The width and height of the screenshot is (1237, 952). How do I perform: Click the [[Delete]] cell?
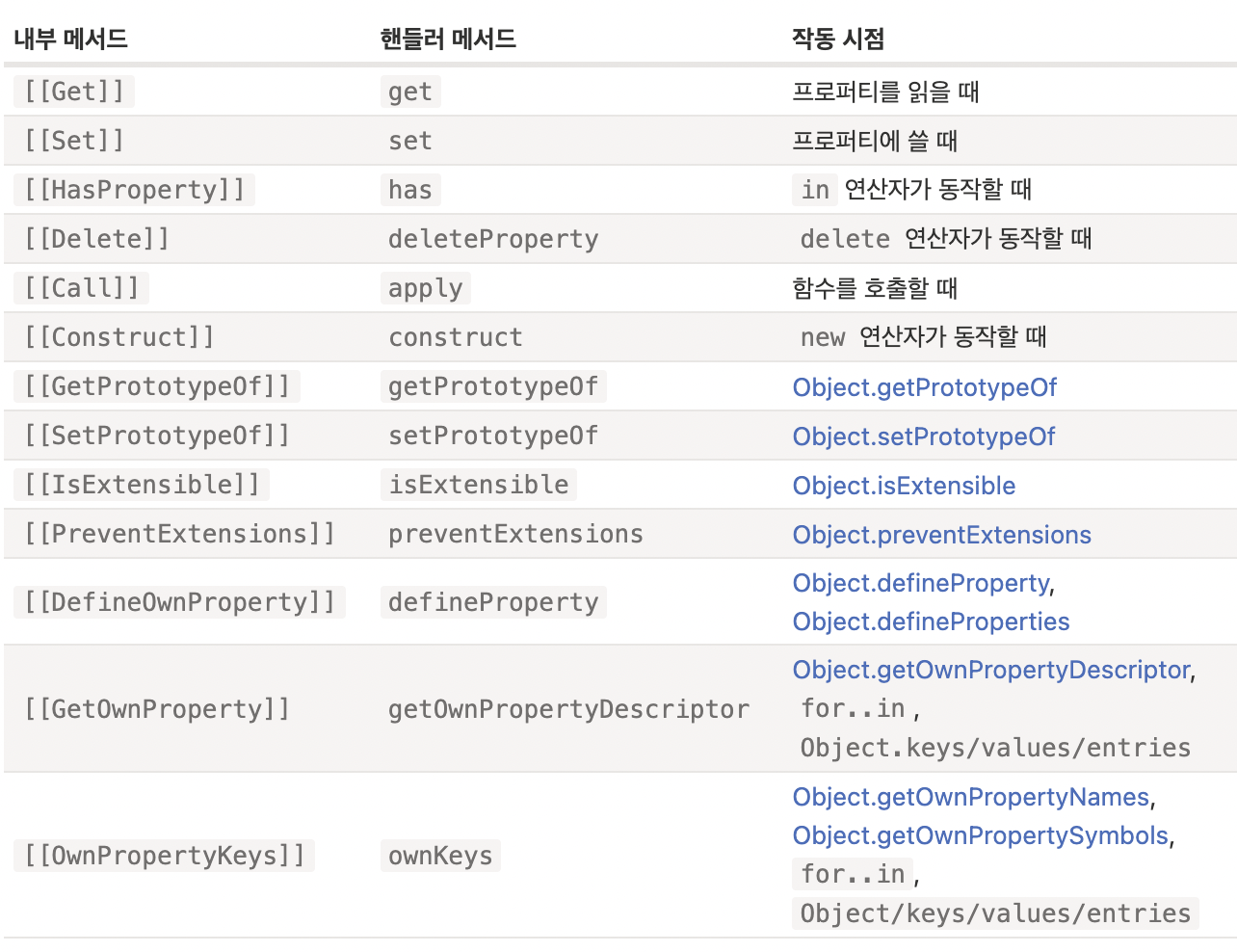coord(96,239)
